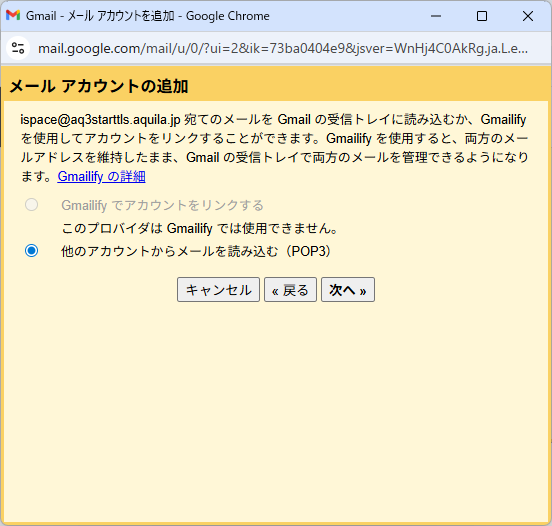Click the Gmail logo icon in title bar
552x526 pixels.
(x=13, y=15)
